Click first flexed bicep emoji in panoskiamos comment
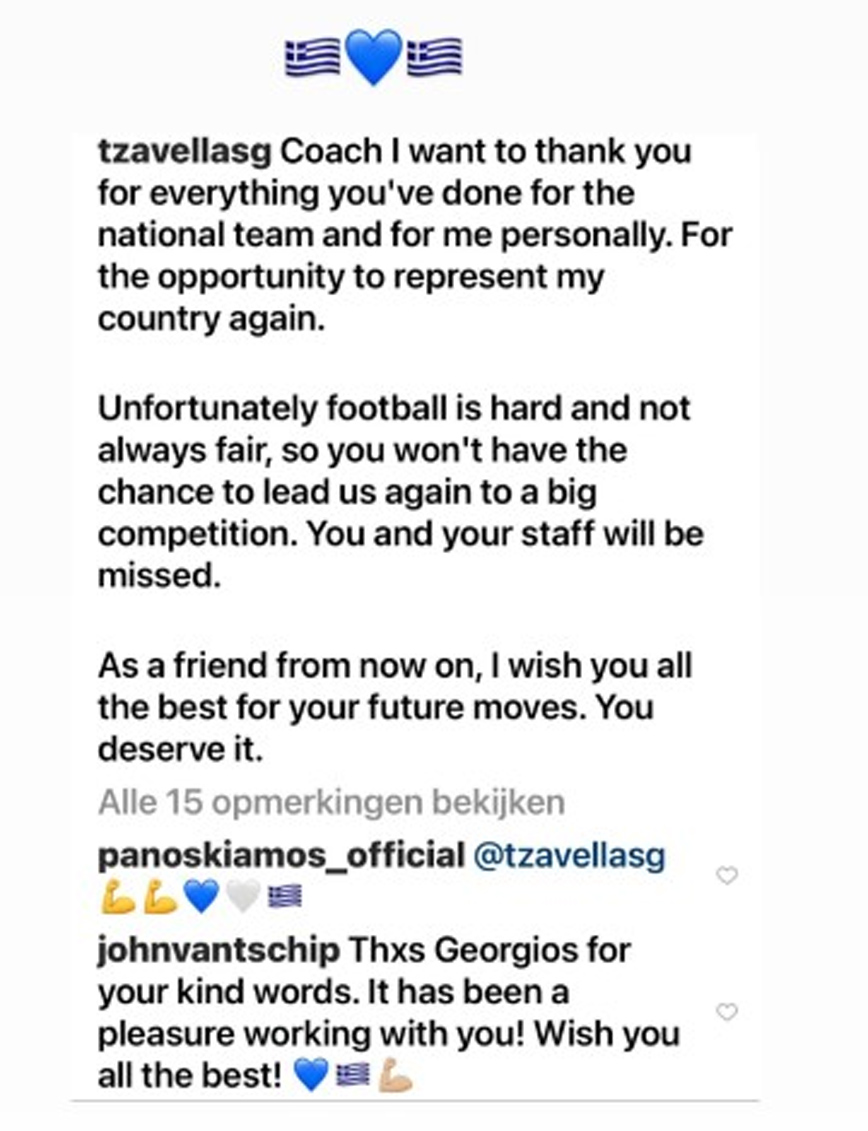868x1131 pixels. [x=116, y=900]
